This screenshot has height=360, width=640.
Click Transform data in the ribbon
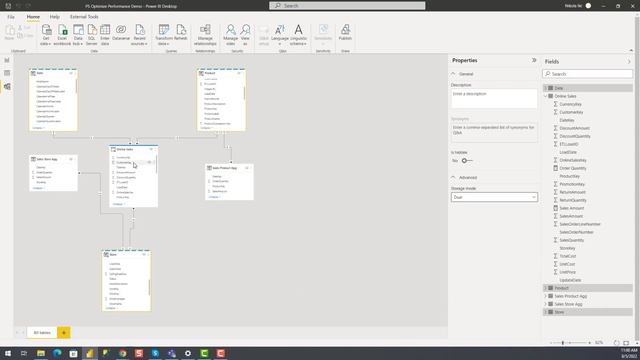click(x=164, y=35)
